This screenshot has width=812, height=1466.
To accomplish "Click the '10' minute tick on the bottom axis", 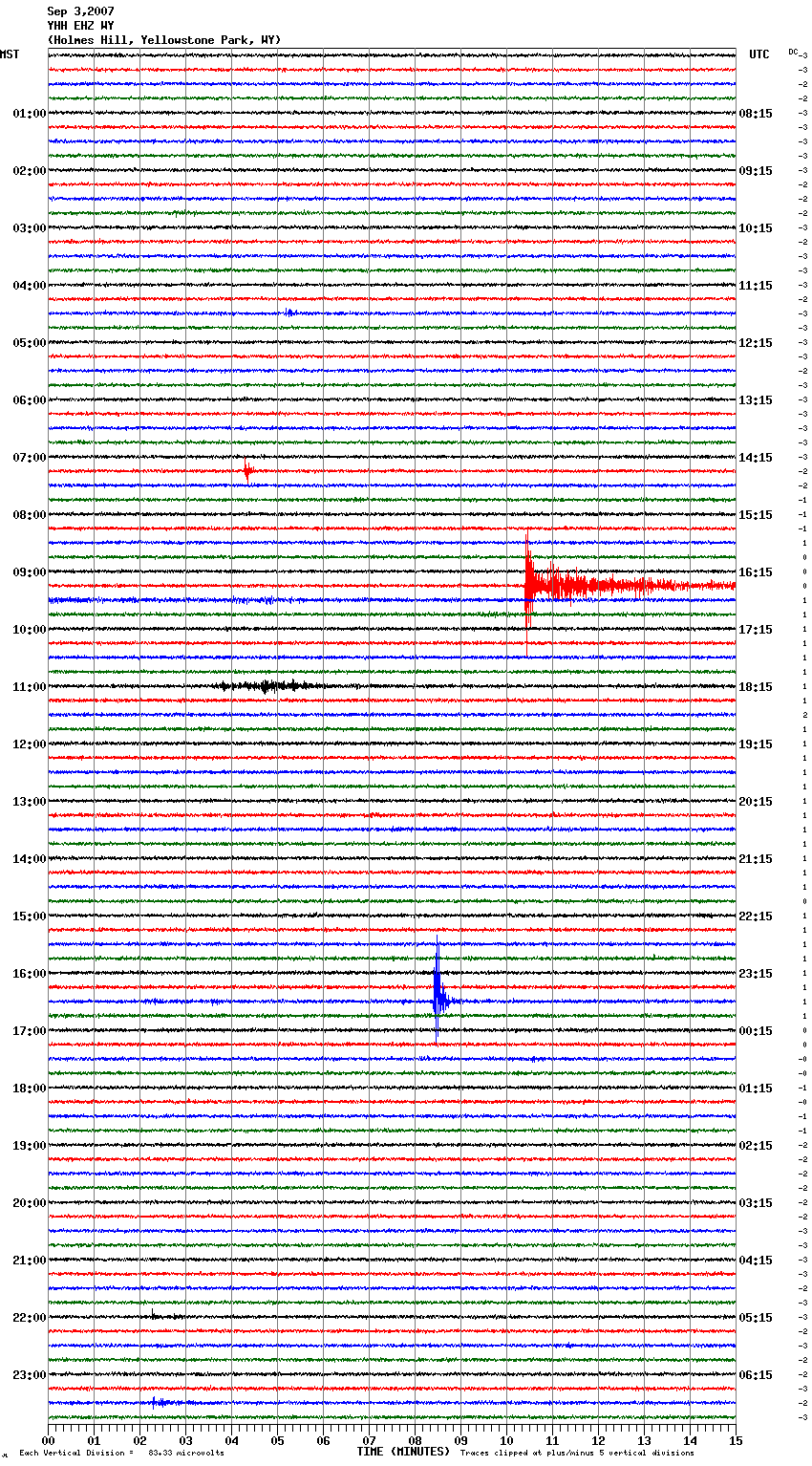I will click(506, 1440).
